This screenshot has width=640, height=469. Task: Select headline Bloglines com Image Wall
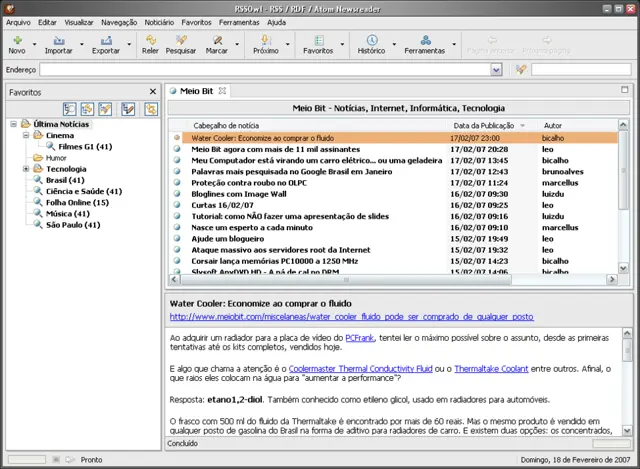click(x=239, y=194)
